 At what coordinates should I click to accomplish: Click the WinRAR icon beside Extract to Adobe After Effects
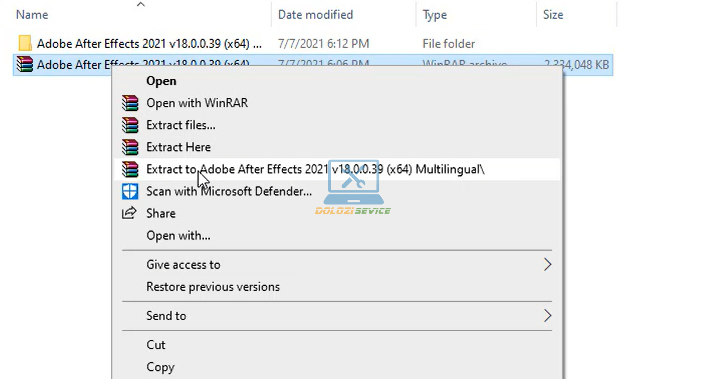coord(130,169)
